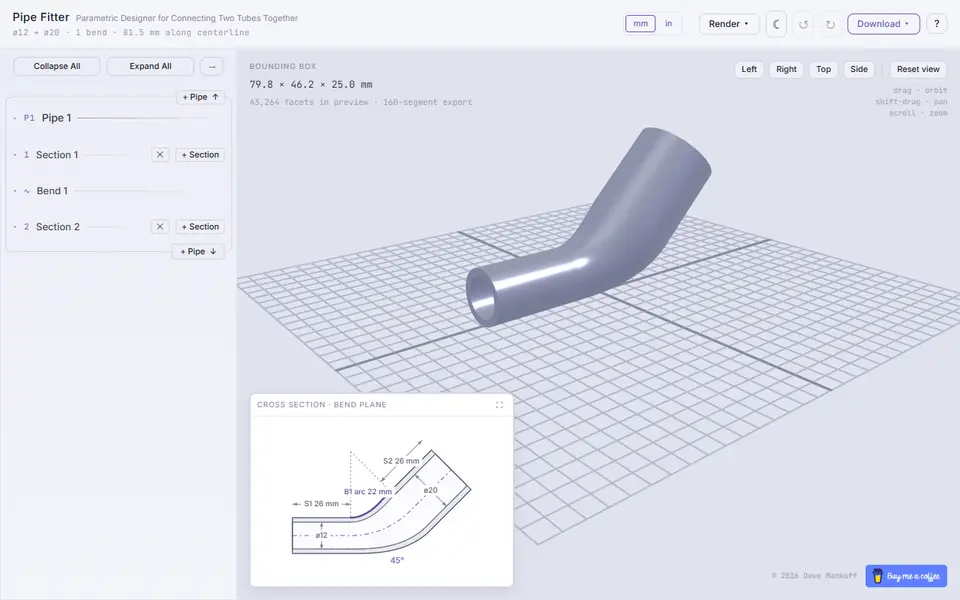
Task: Click the © 2026 Dave Mankoff text
Action: [814, 576]
